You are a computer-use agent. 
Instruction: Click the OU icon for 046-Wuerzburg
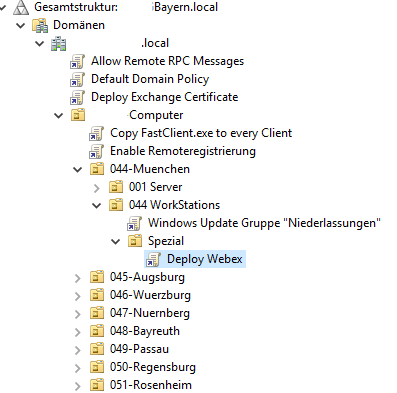[97, 295]
